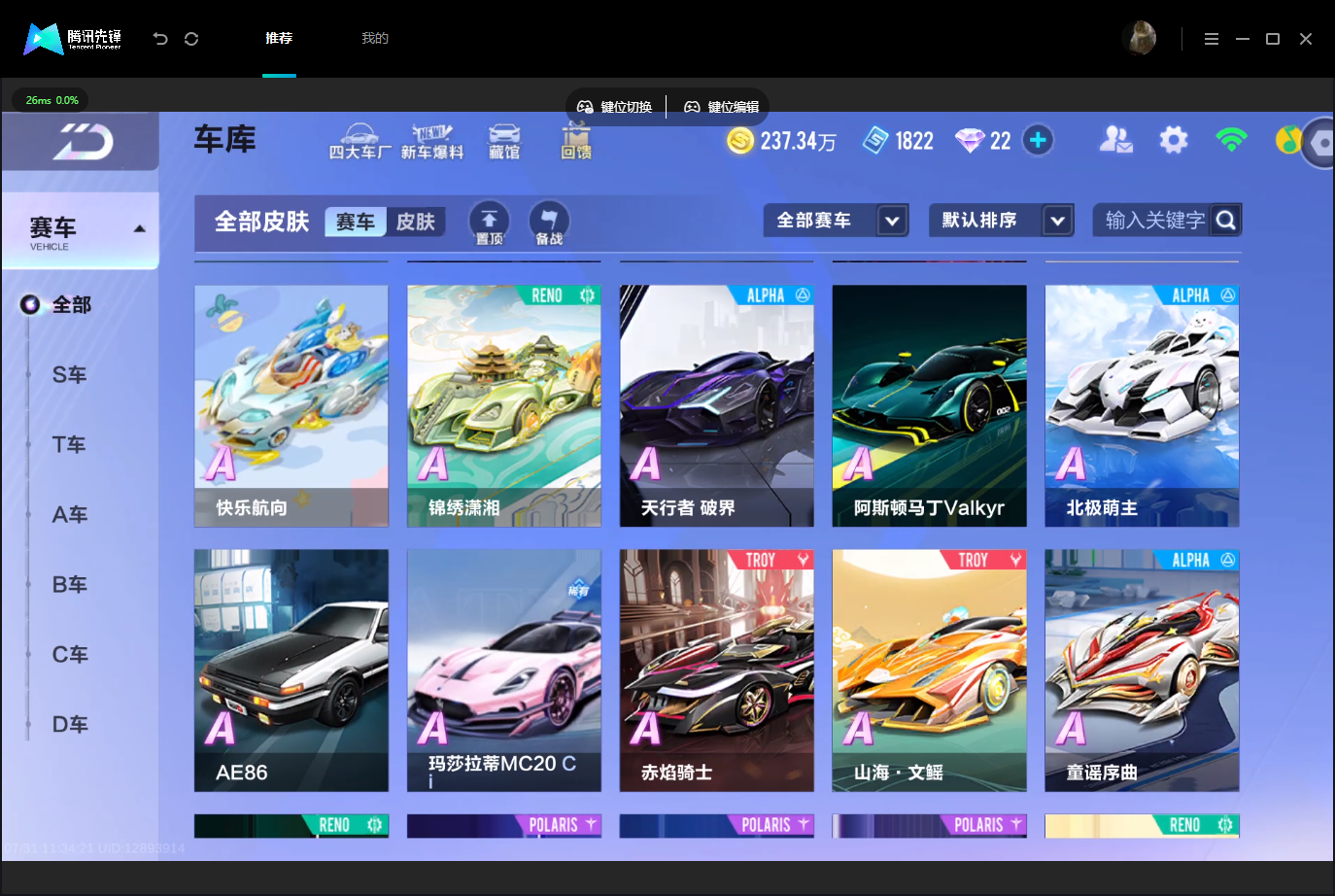
Task: Select the S车 category
Action: pyautogui.click(x=70, y=375)
